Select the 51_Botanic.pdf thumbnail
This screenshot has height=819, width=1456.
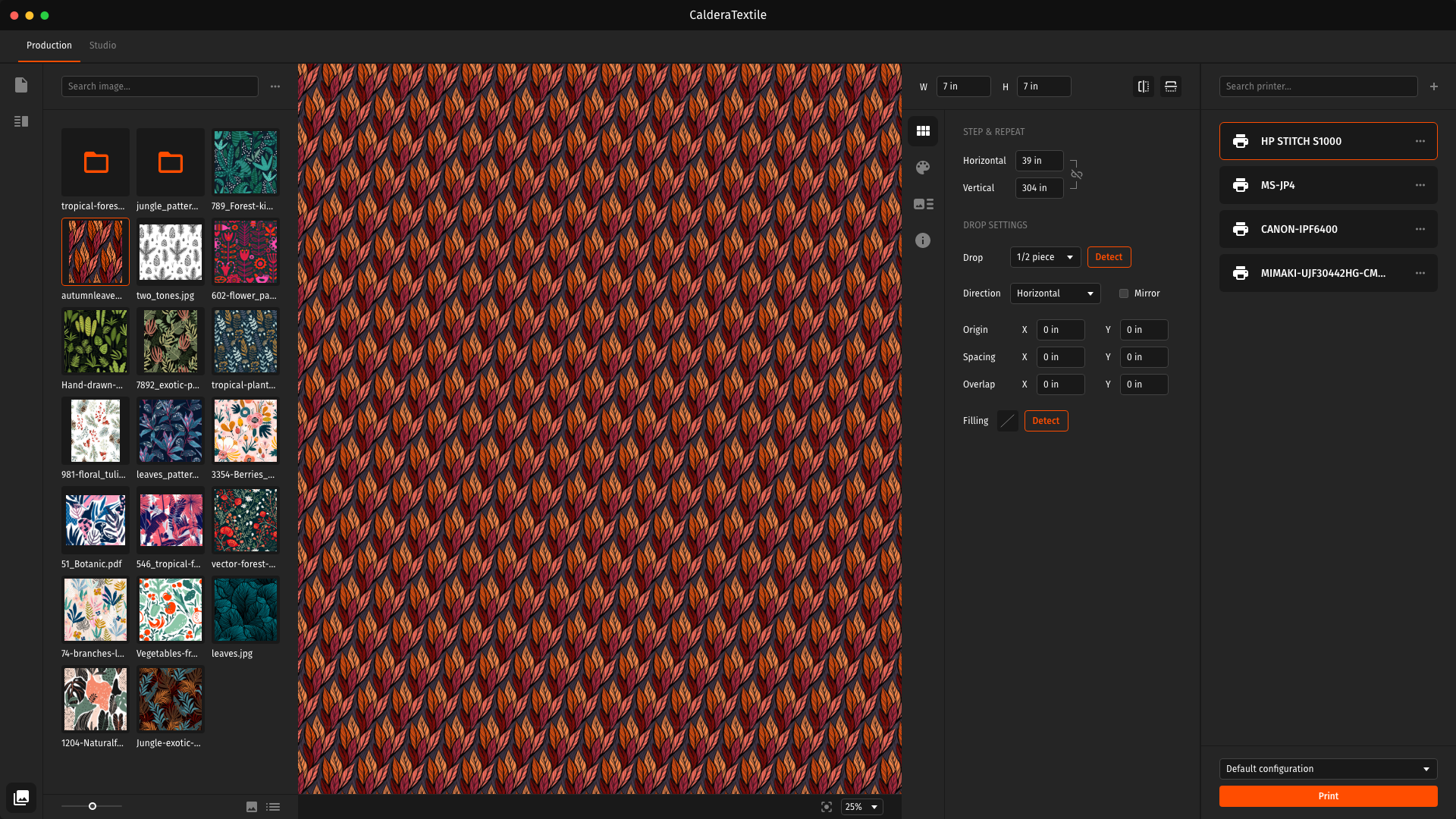tap(96, 520)
